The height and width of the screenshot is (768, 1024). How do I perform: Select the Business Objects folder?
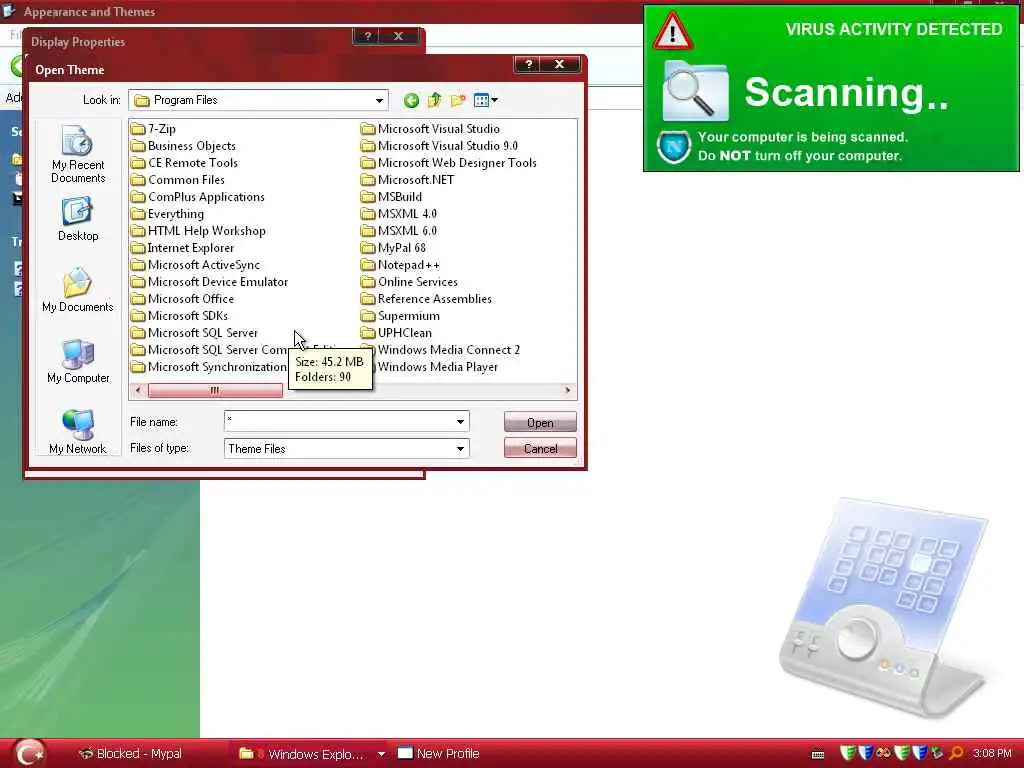(x=184, y=146)
